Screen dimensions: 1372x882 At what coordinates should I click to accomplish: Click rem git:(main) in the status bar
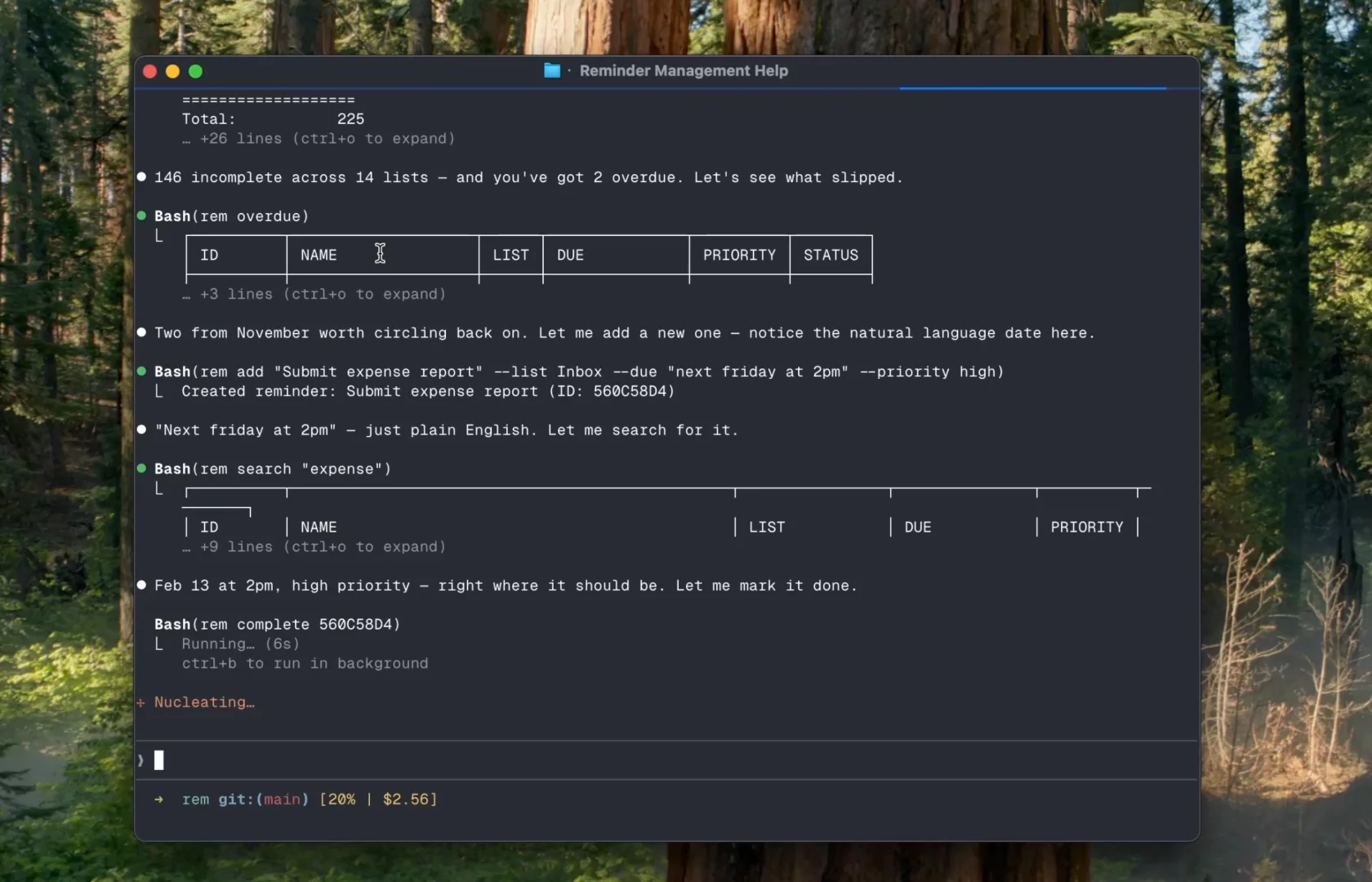pyautogui.click(x=246, y=800)
